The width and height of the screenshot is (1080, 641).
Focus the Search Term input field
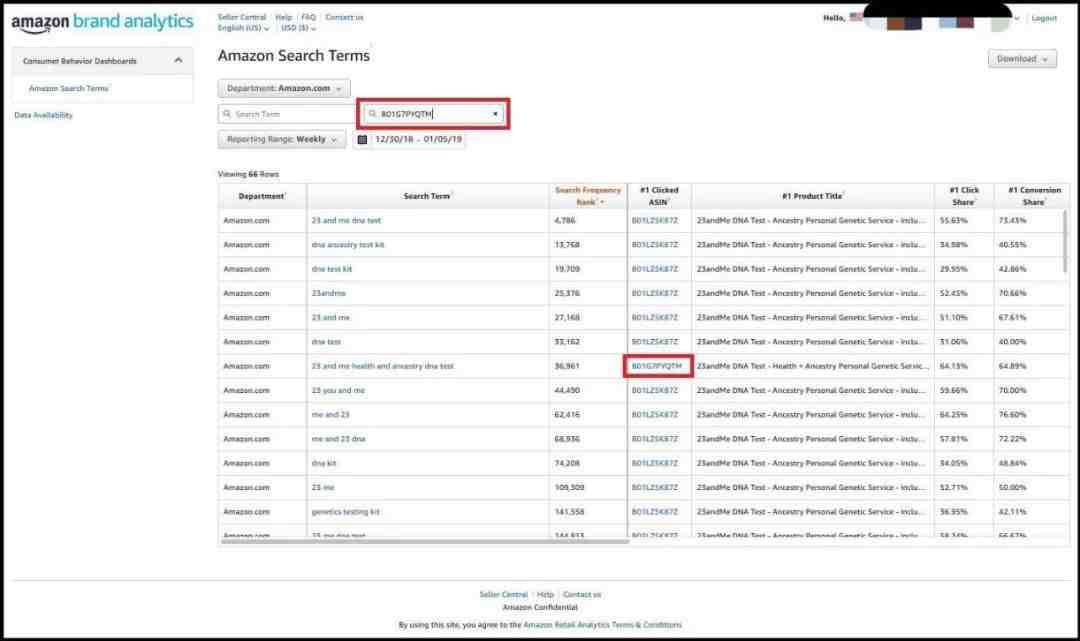coord(287,114)
